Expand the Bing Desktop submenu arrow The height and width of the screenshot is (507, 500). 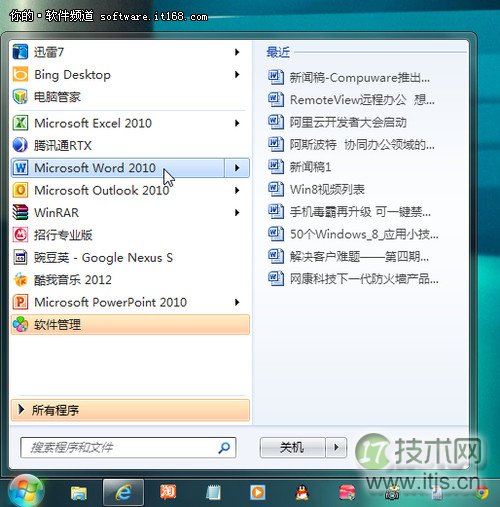click(x=237, y=74)
